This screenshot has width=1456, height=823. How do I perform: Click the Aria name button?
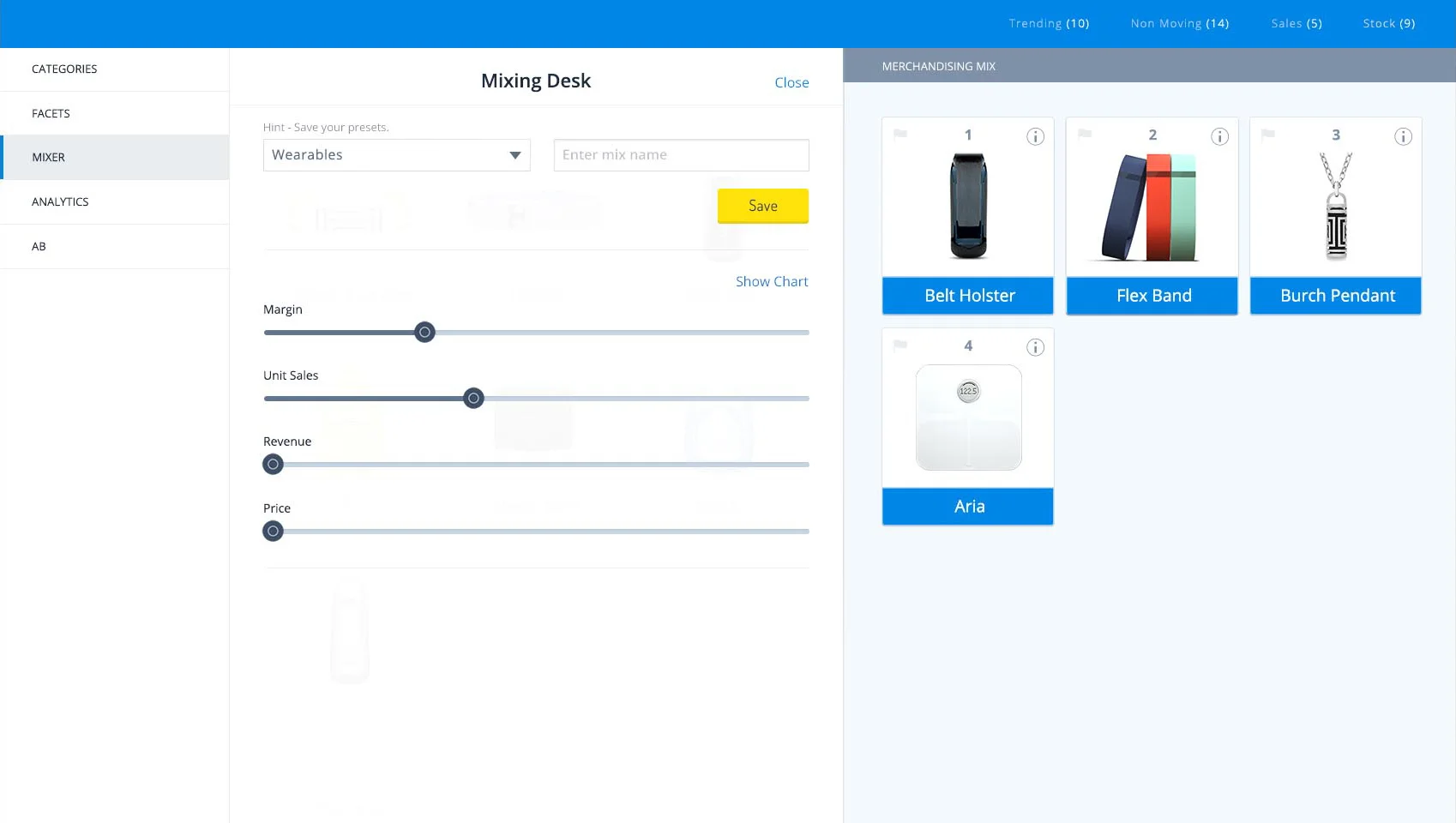pos(968,507)
